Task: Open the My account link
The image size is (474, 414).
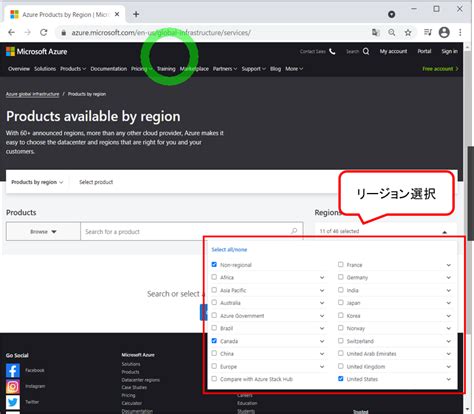Action: pyautogui.click(x=393, y=51)
